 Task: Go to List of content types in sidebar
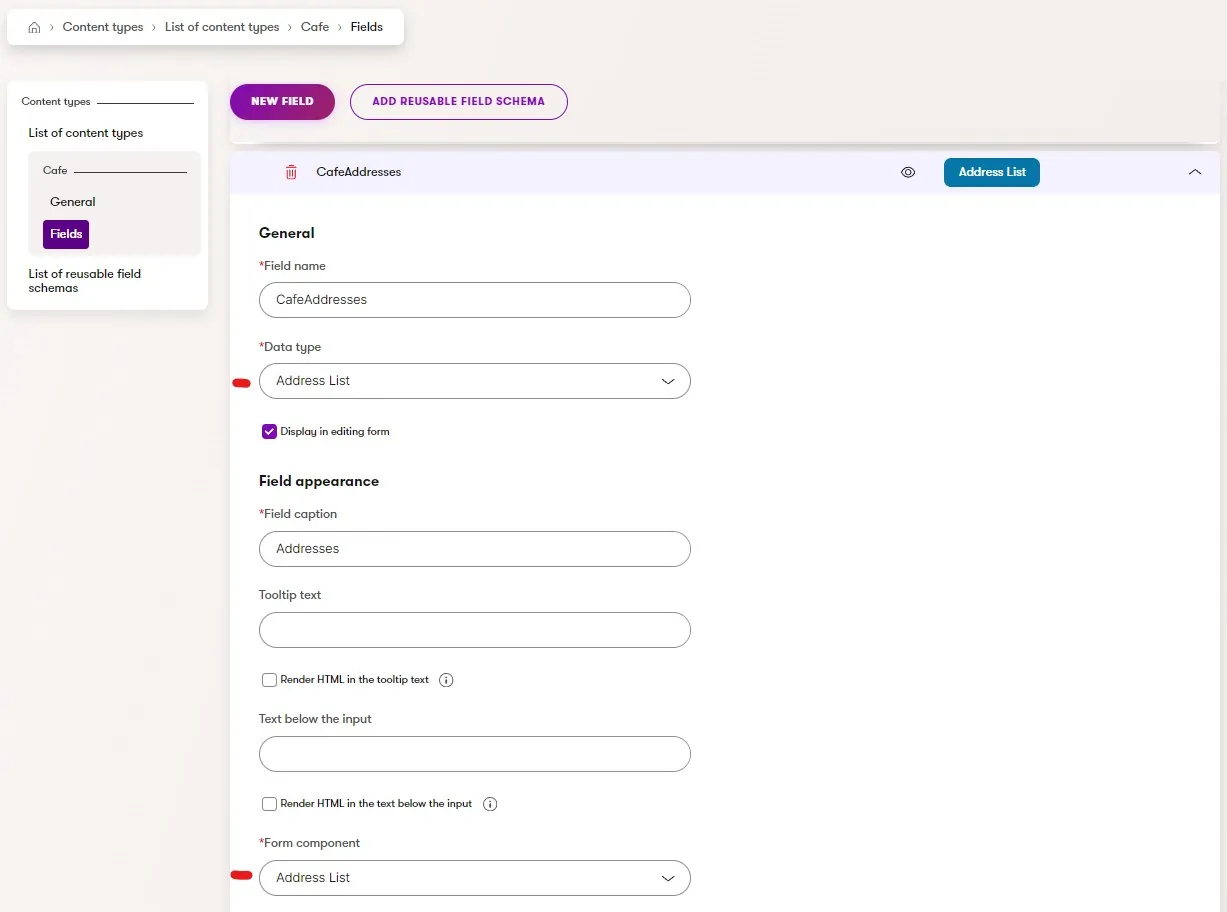pos(86,133)
